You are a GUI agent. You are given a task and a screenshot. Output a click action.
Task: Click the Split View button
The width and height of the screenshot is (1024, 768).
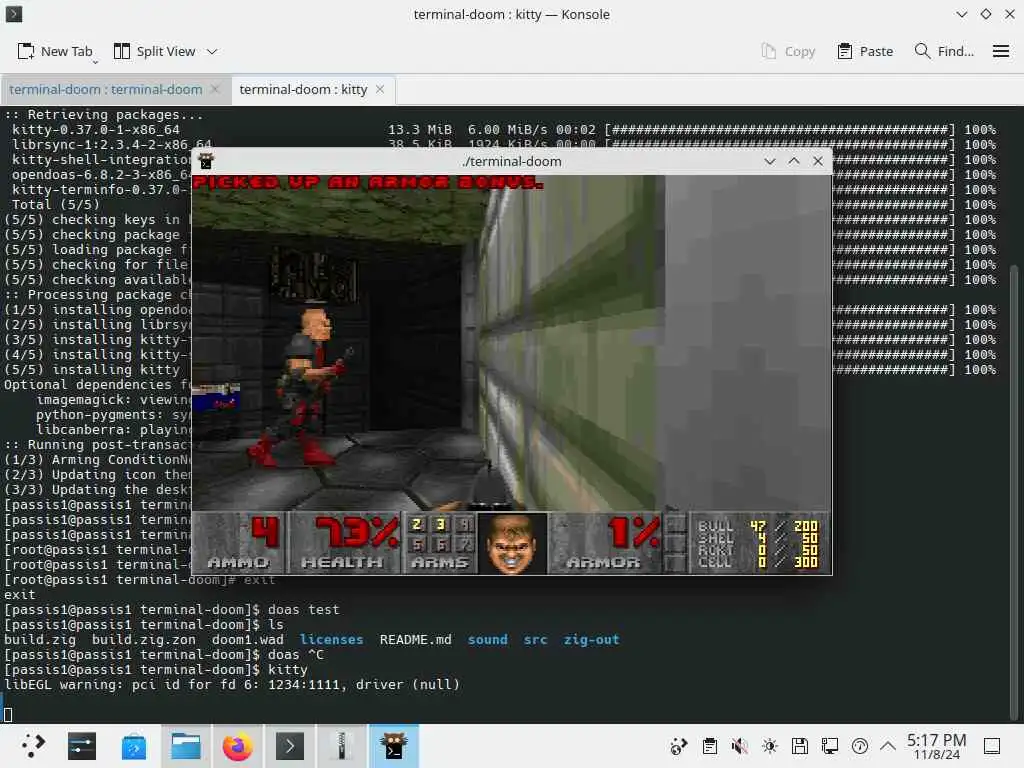155,52
